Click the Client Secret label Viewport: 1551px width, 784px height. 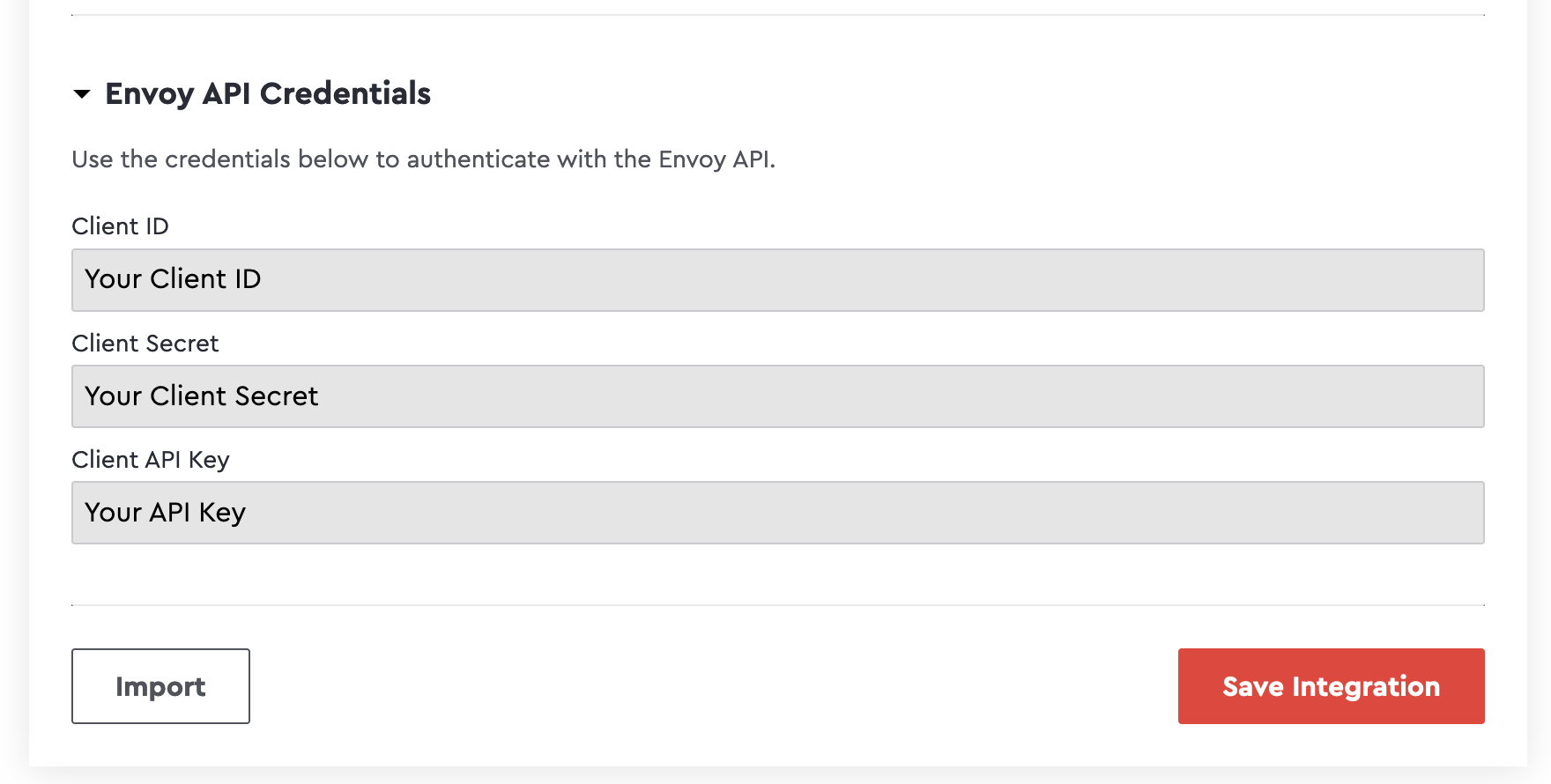tap(145, 344)
